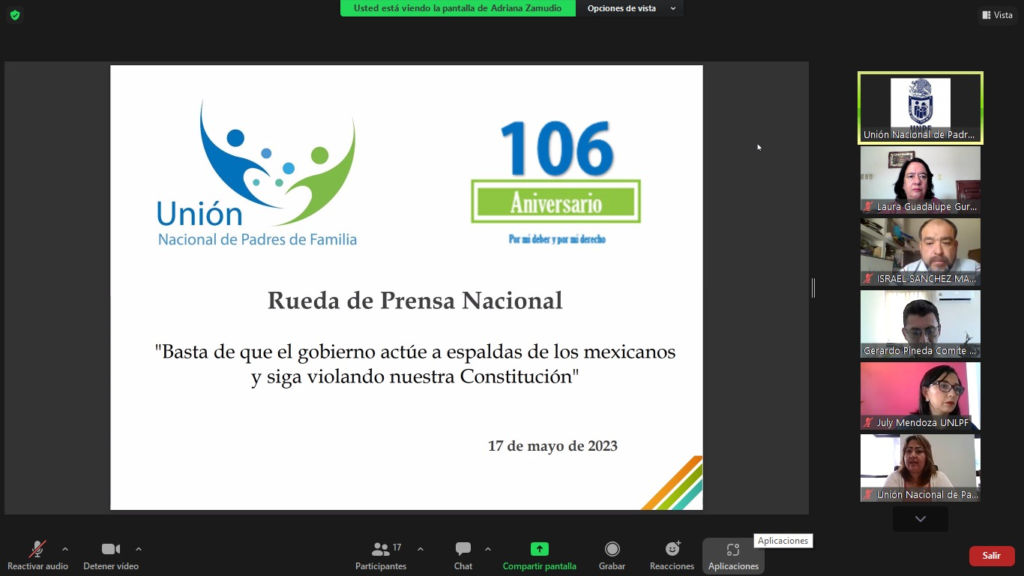Click muted mic icon on July Mendoza thumbnail

pos(868,423)
